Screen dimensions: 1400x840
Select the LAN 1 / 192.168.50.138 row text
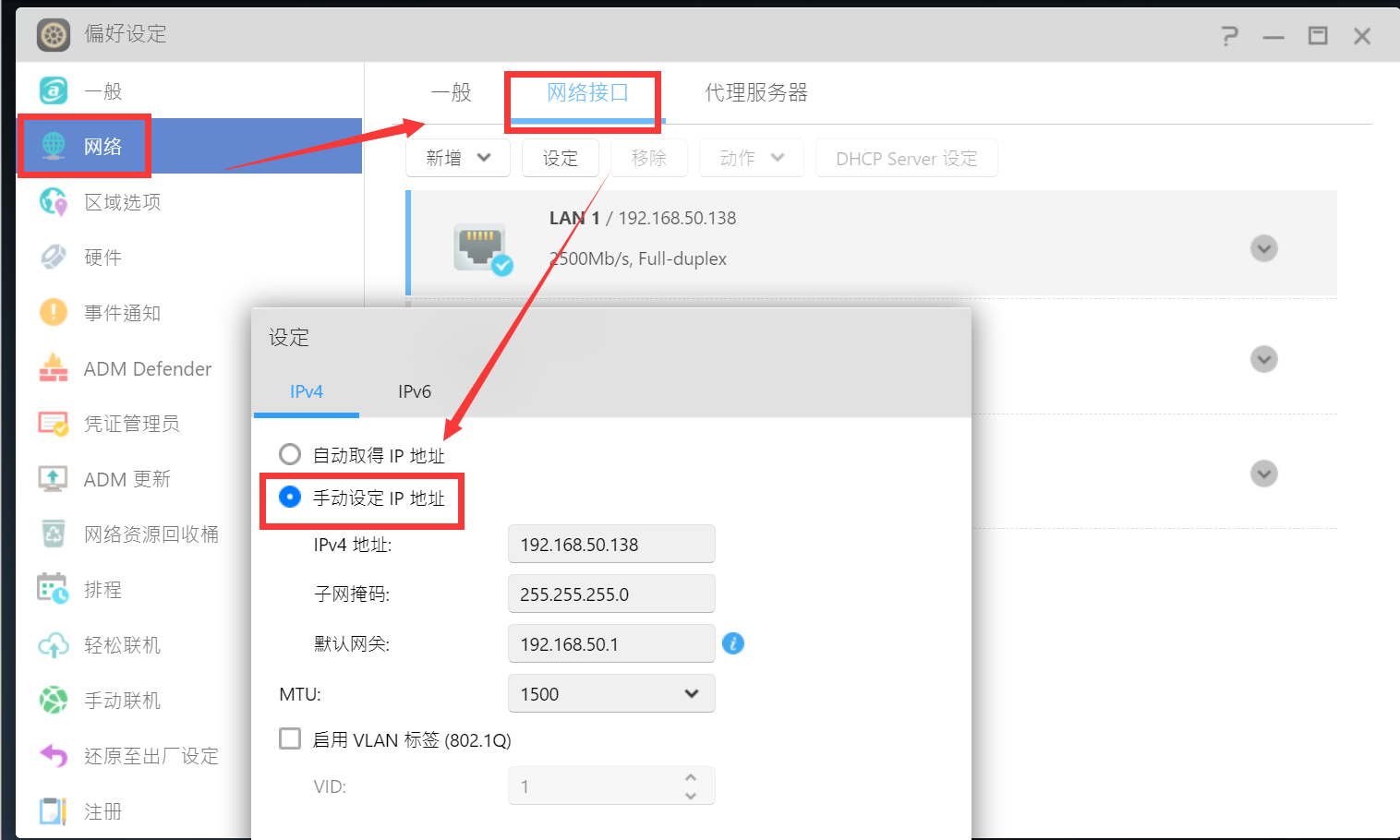(643, 218)
